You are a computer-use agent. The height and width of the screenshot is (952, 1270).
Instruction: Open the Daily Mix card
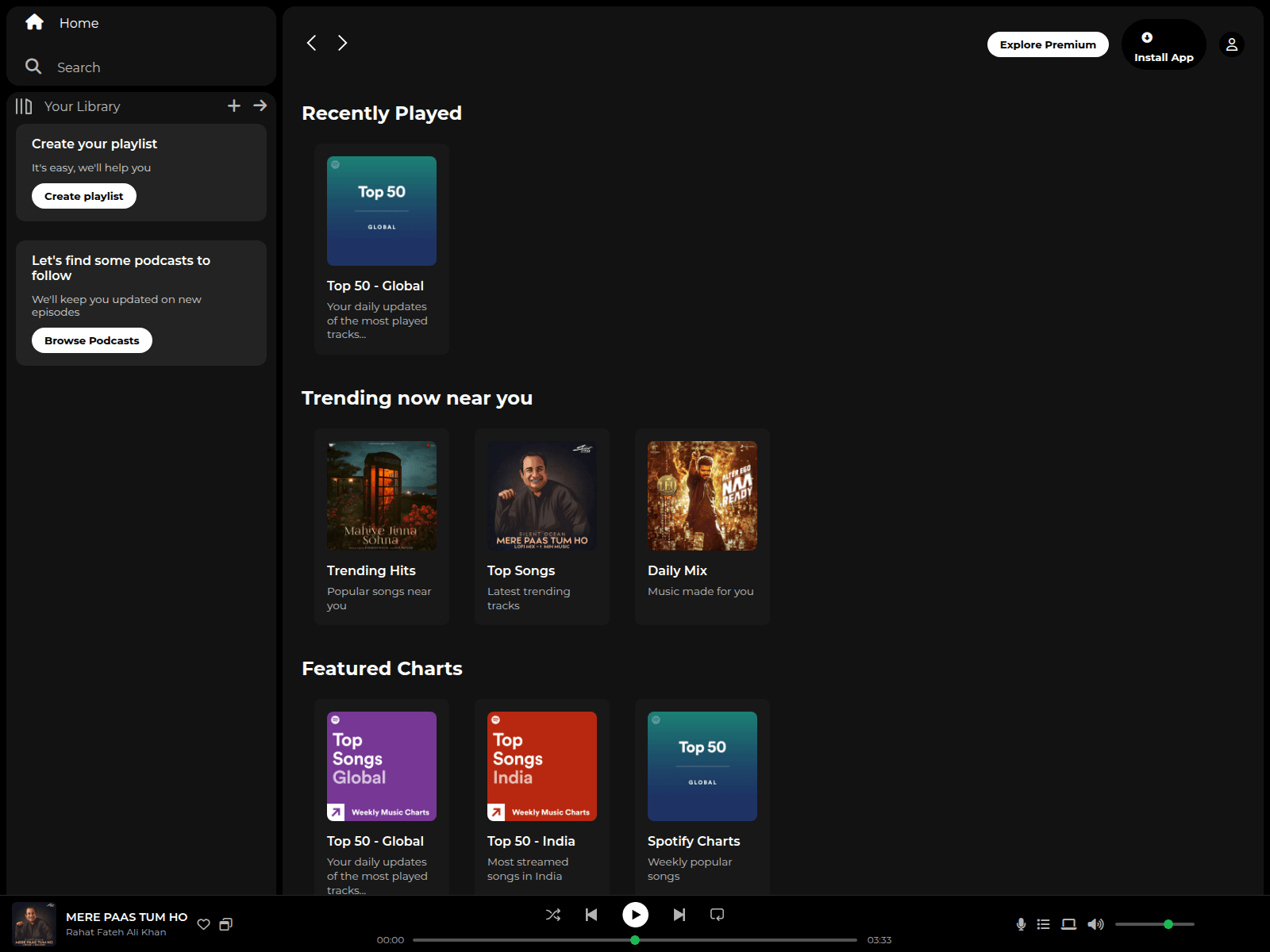click(702, 527)
